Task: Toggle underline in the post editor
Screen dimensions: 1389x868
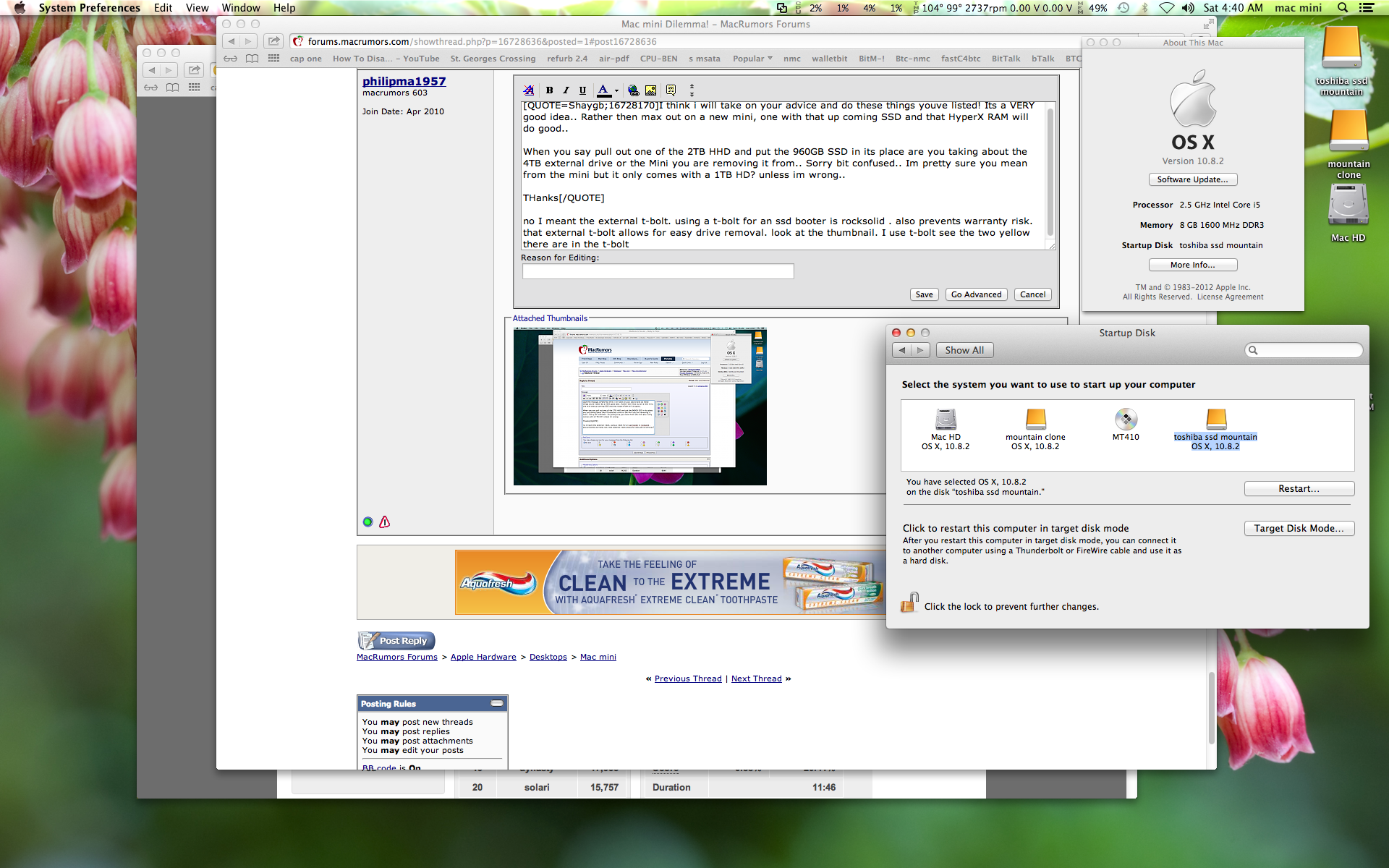Action: (582, 90)
